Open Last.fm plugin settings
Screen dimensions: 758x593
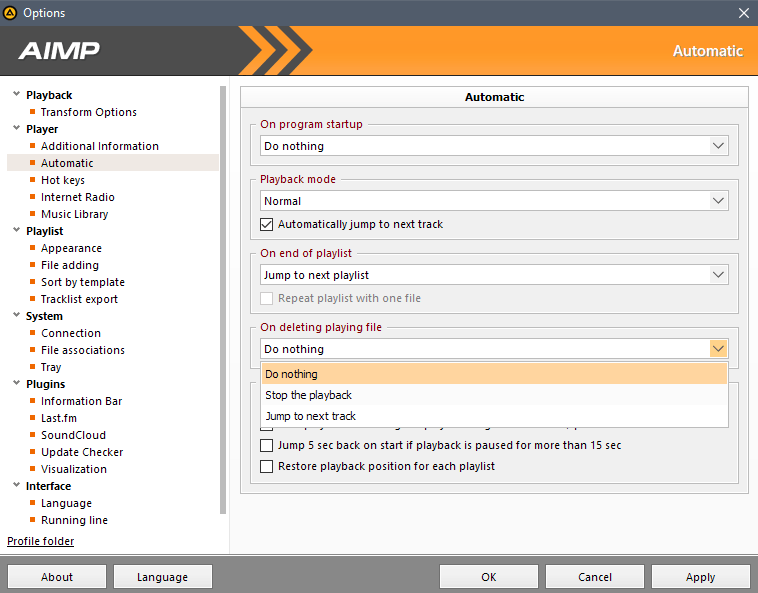(58, 418)
